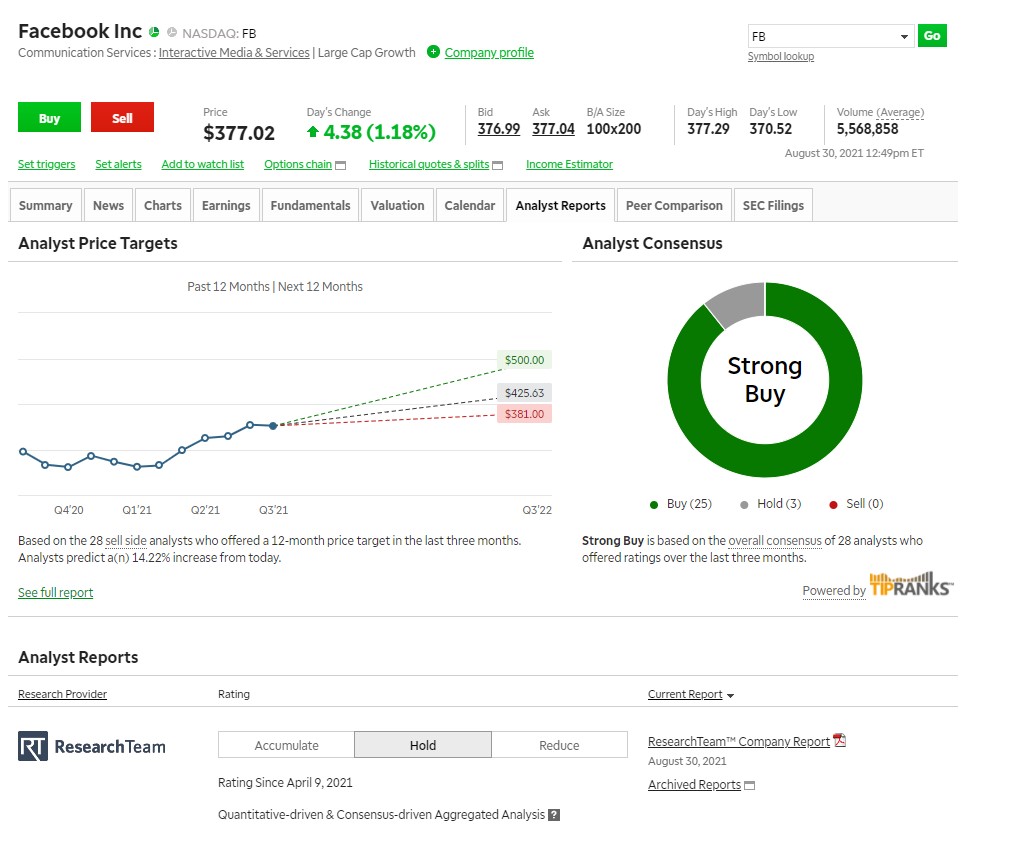Click the latest filled data point on price chart
The width and height of the screenshot is (1009, 848).
(273, 426)
